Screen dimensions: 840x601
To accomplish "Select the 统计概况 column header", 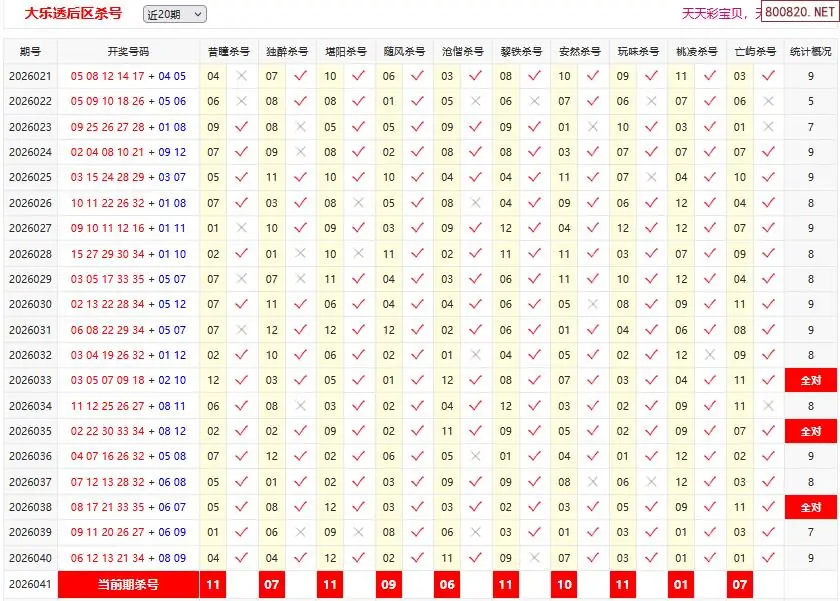I will point(810,51).
